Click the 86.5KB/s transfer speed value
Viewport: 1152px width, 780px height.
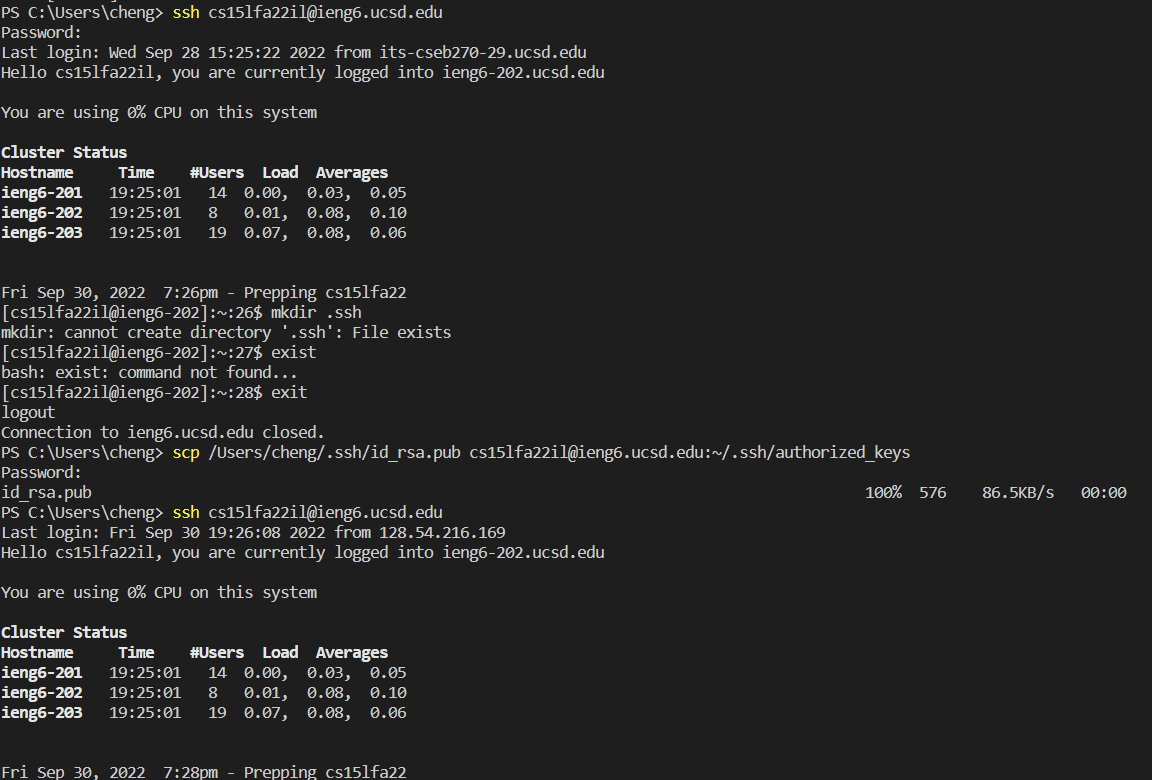1018,492
